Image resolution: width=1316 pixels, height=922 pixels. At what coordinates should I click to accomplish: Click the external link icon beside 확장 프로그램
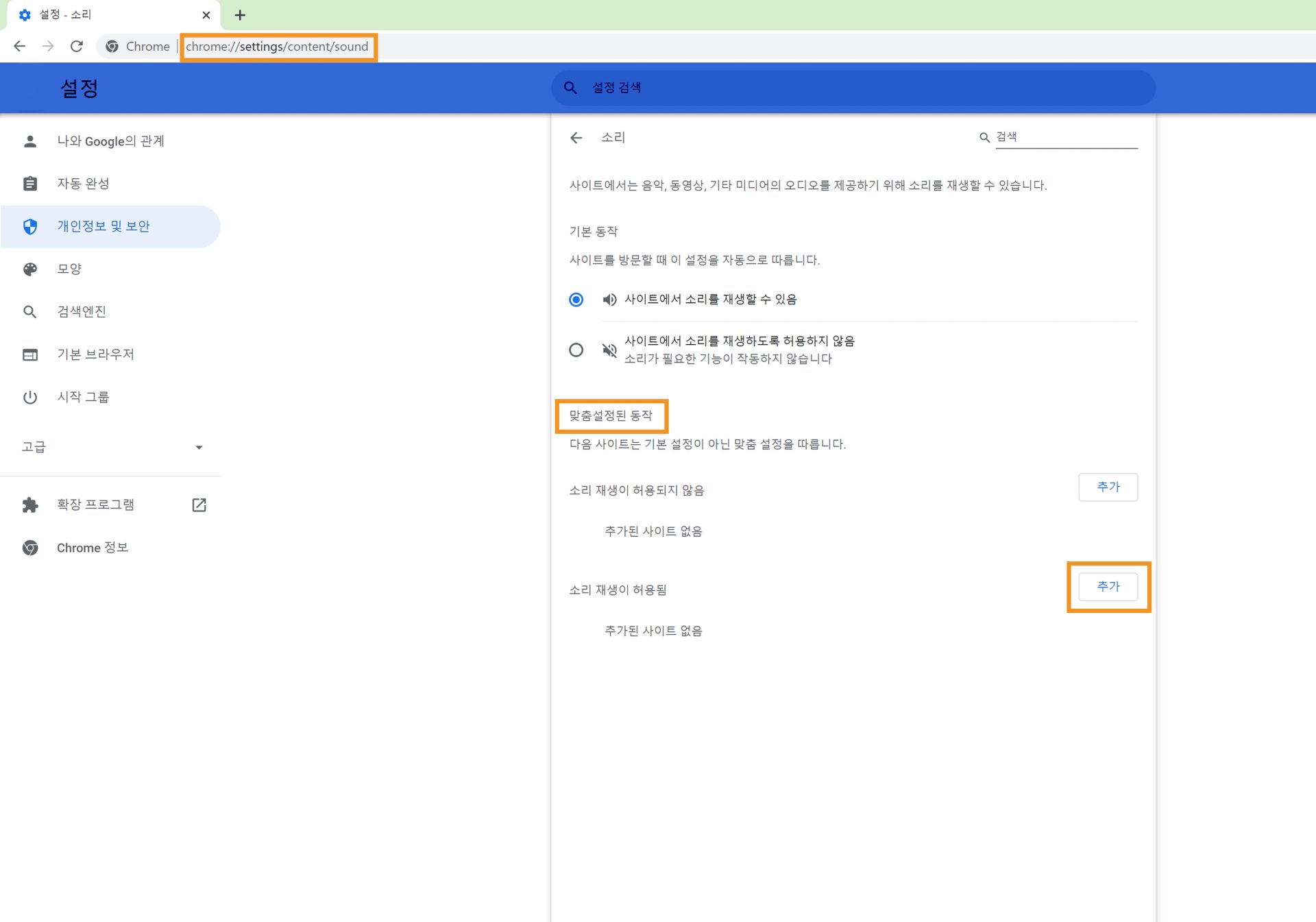pyautogui.click(x=199, y=505)
